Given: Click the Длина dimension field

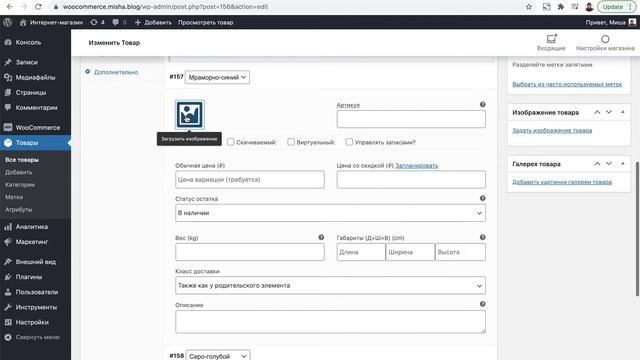Looking at the screenshot, I should click(x=361, y=252).
